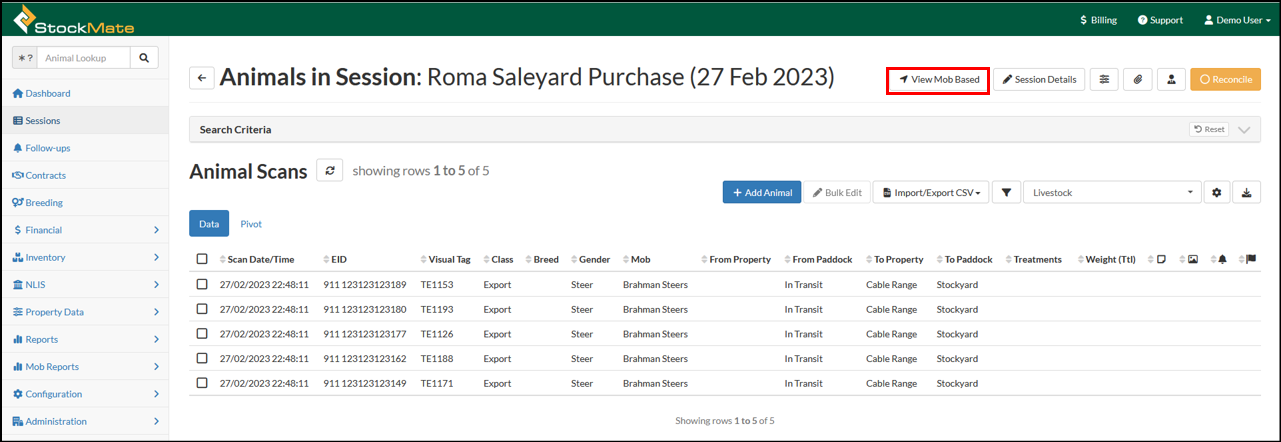Screen dimensions: 1281x442
Task: Click the View Mob Based button
Action: pyautogui.click(x=938, y=80)
